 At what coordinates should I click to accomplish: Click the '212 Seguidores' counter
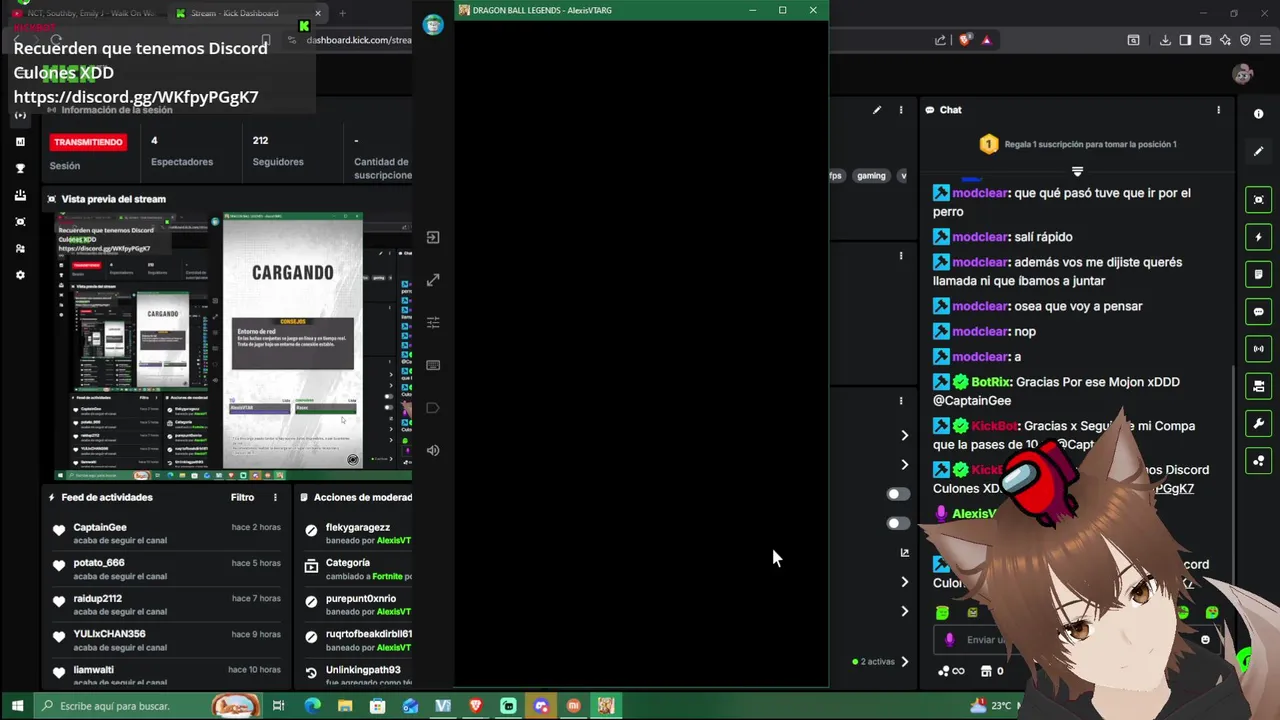pos(277,151)
